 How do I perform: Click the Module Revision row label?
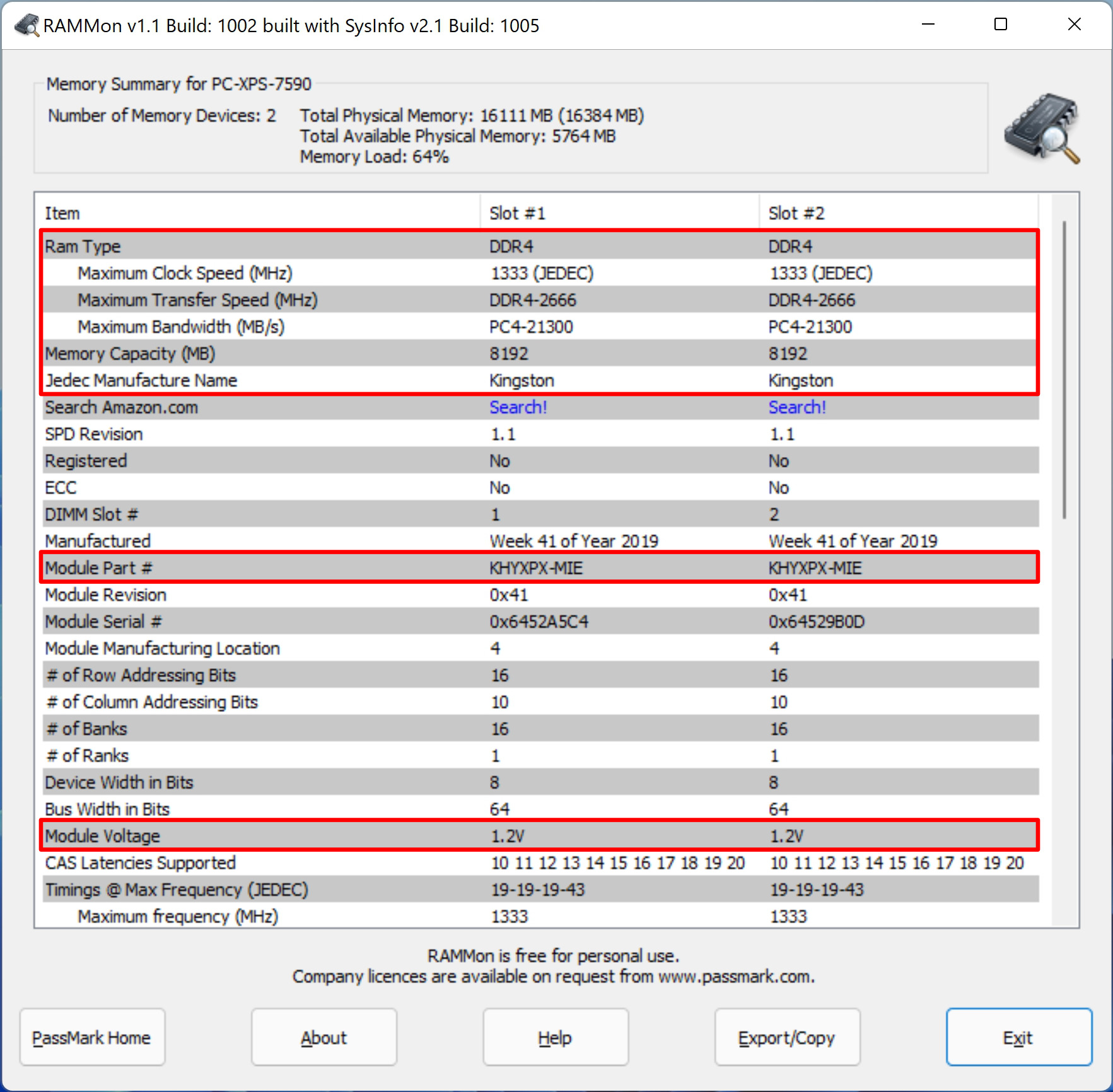106,595
